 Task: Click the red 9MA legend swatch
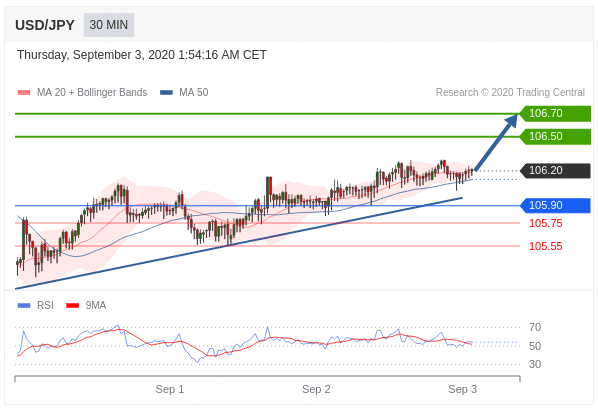(72, 305)
